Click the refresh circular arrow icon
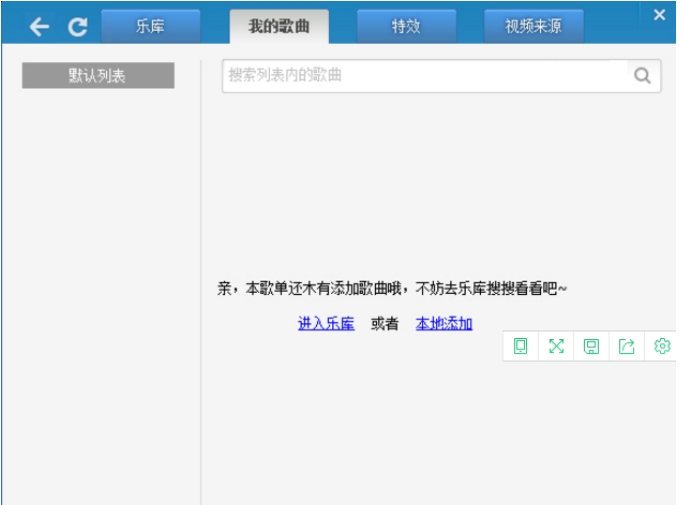 (78, 27)
